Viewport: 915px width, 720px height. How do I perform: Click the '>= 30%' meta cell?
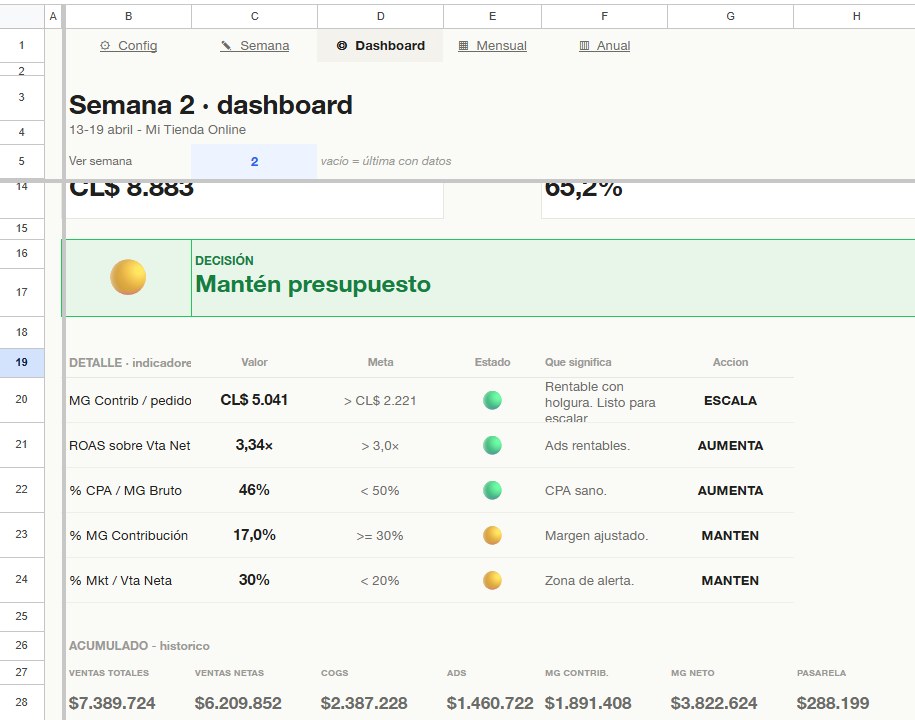[x=380, y=536]
